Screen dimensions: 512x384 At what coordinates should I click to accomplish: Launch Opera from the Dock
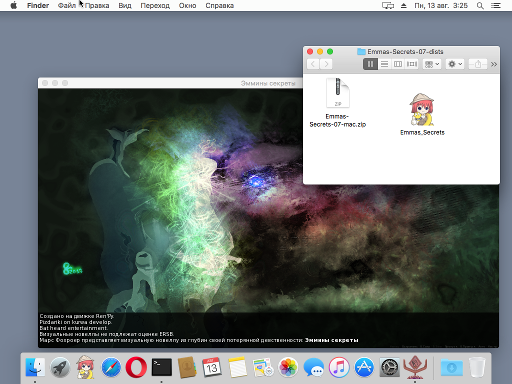tap(136, 367)
